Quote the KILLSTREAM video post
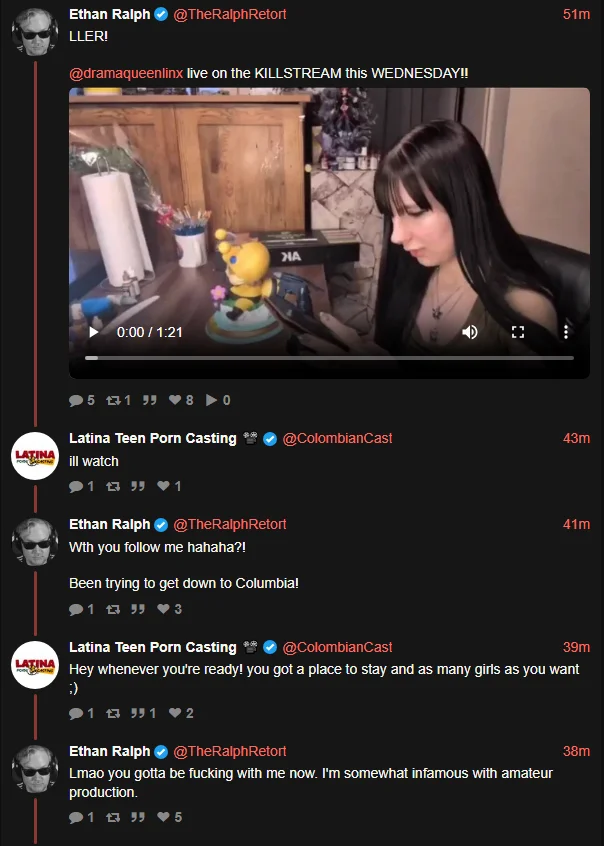Screen dimensions: 604x846 (x=150, y=400)
